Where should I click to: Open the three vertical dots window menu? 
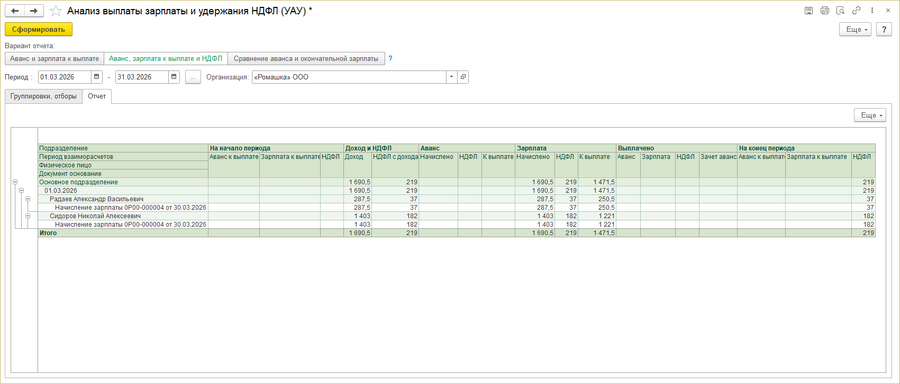click(x=872, y=10)
